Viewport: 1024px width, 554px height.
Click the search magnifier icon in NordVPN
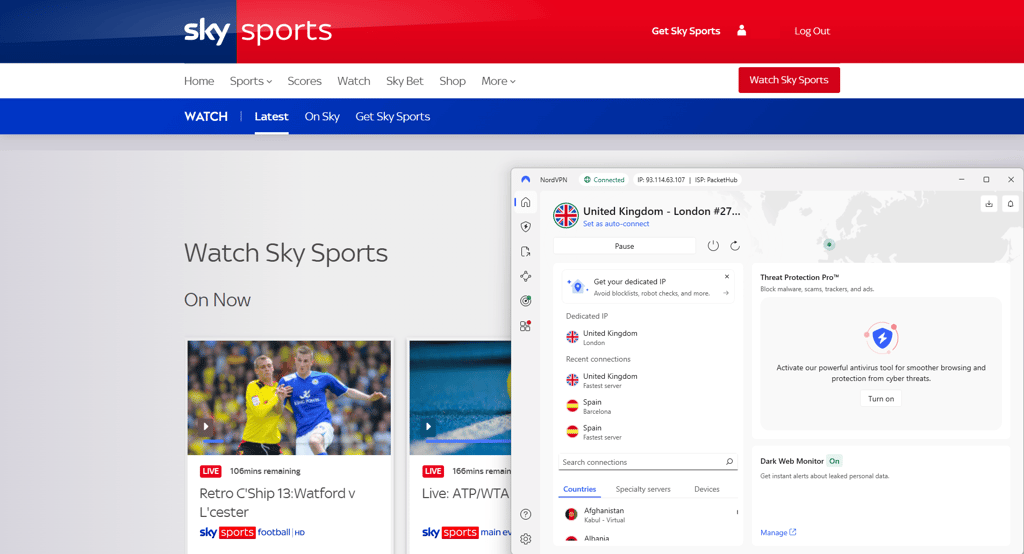(x=729, y=461)
